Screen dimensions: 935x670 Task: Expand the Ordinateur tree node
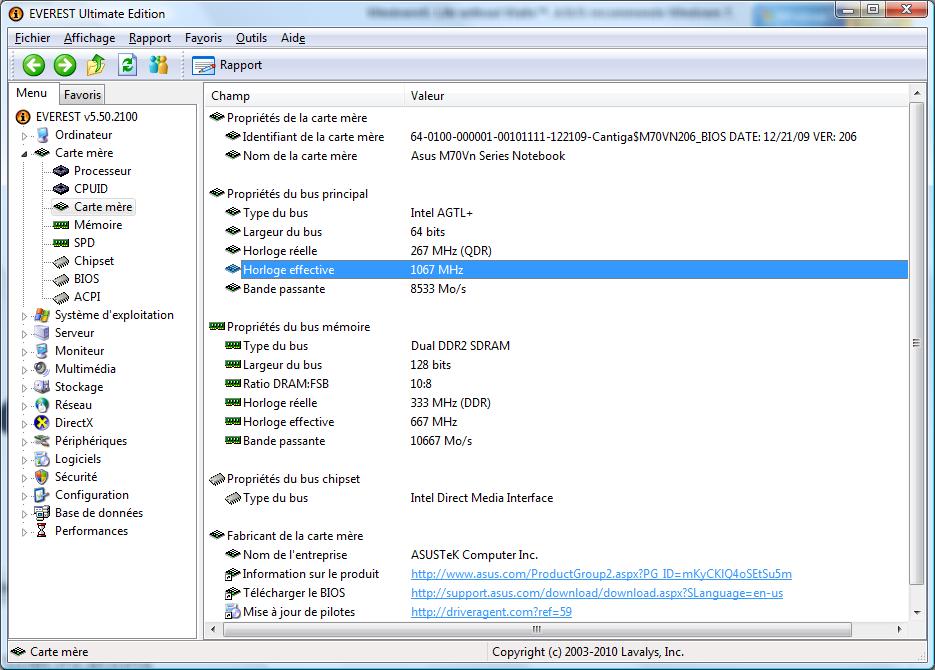25,136
